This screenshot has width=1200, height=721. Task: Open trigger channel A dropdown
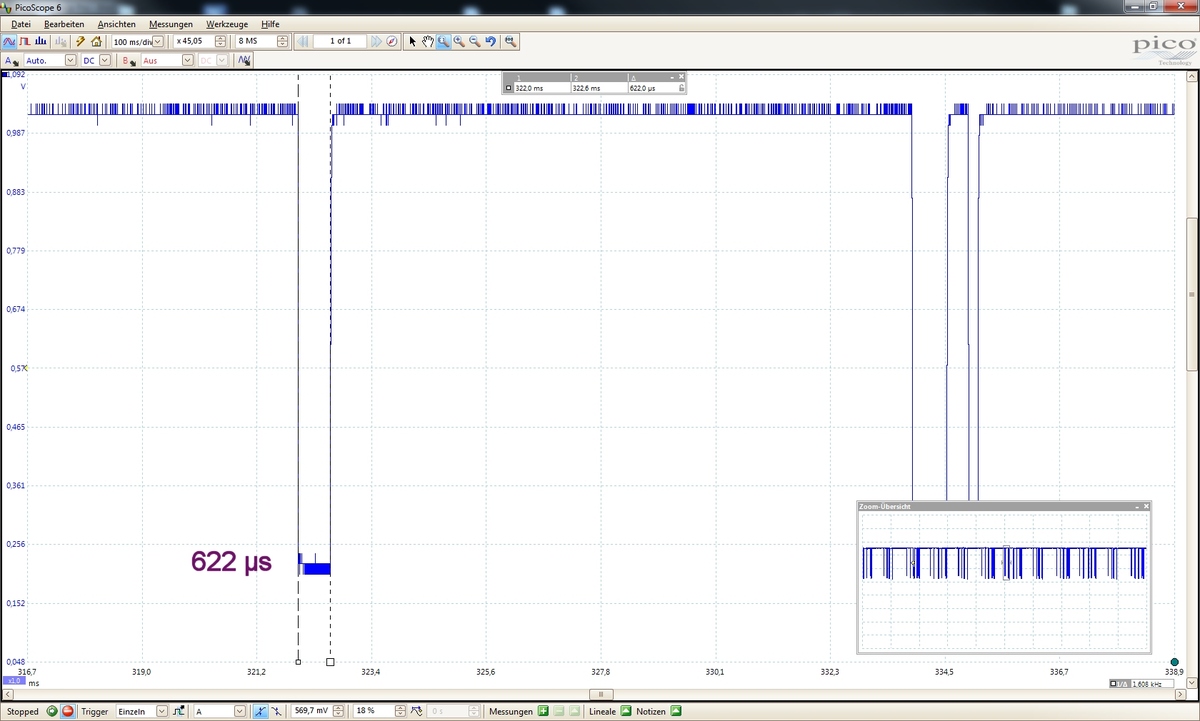pyautogui.click(x=240, y=711)
